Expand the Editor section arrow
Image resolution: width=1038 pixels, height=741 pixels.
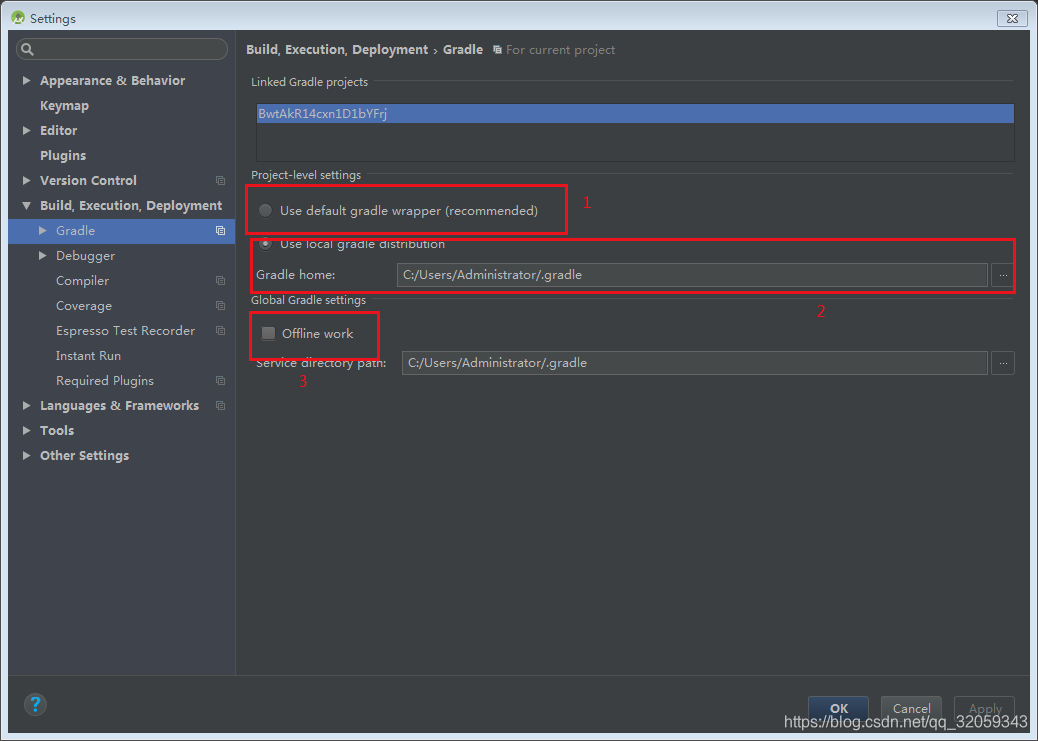(26, 130)
